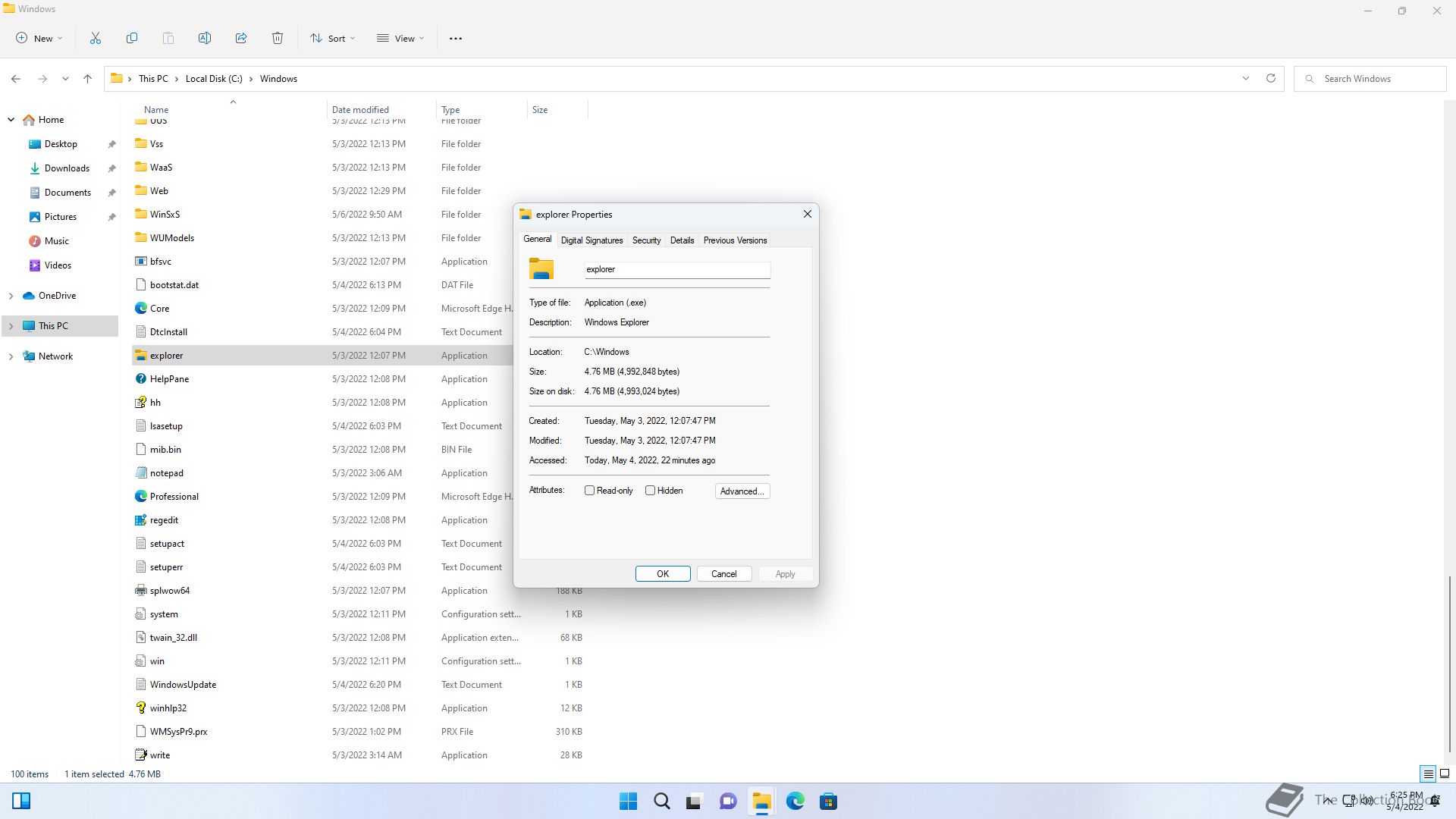Click the Copy icon in toolbar
This screenshot has height=819, width=1456.
tap(132, 38)
